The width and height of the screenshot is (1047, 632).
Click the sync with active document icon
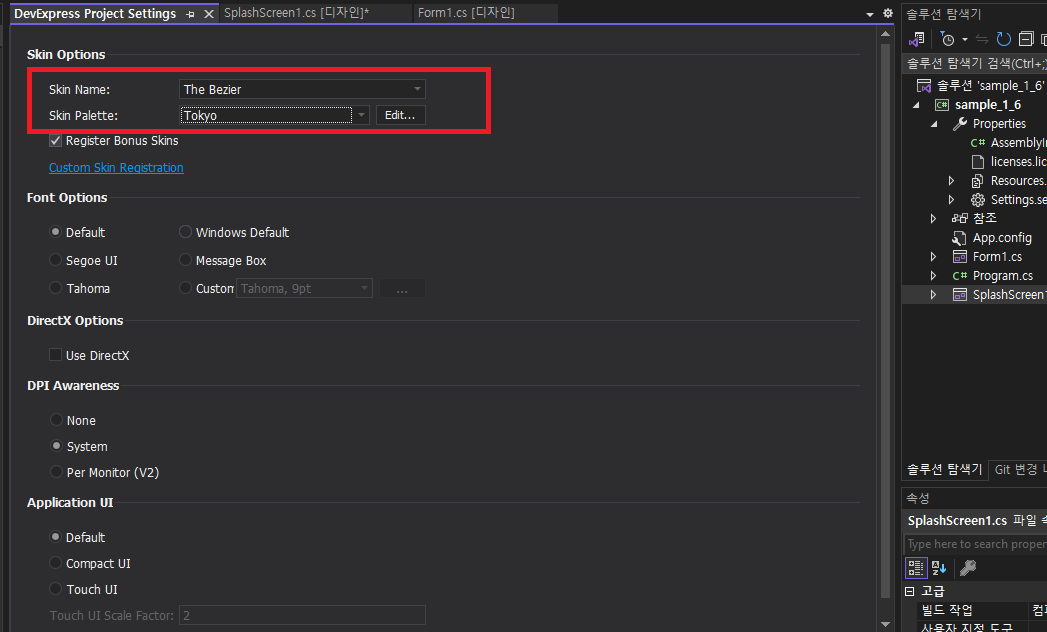point(982,39)
